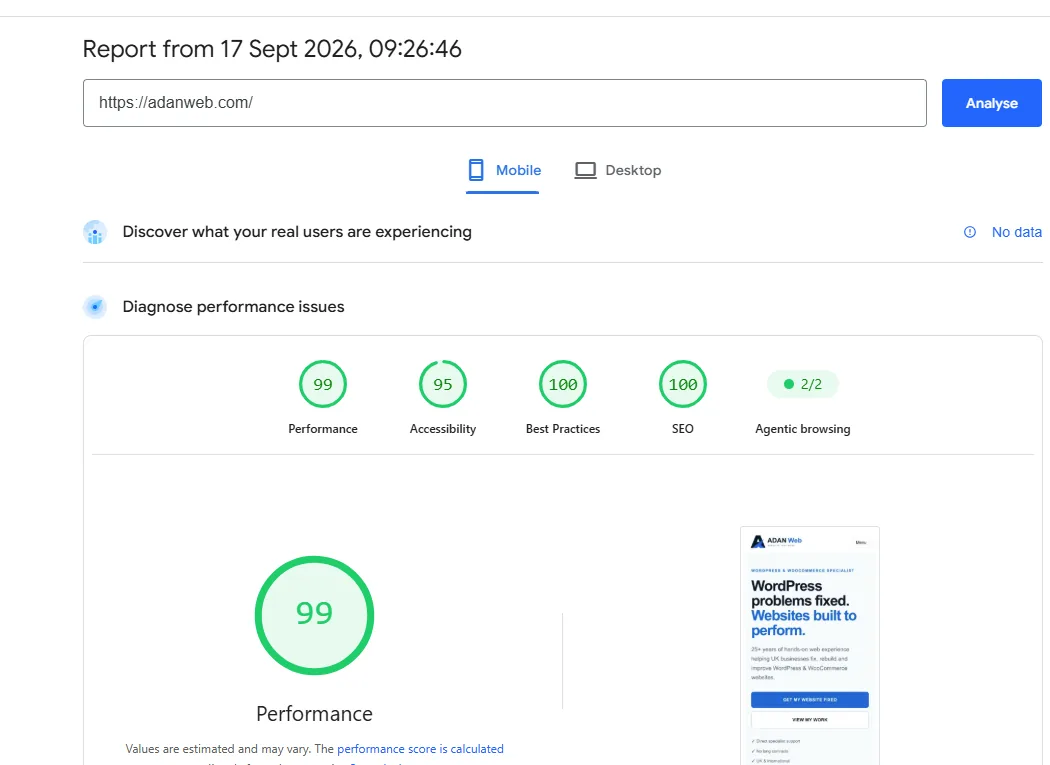Click the Agentic browsing label
This screenshot has width=1050, height=765.
802,429
